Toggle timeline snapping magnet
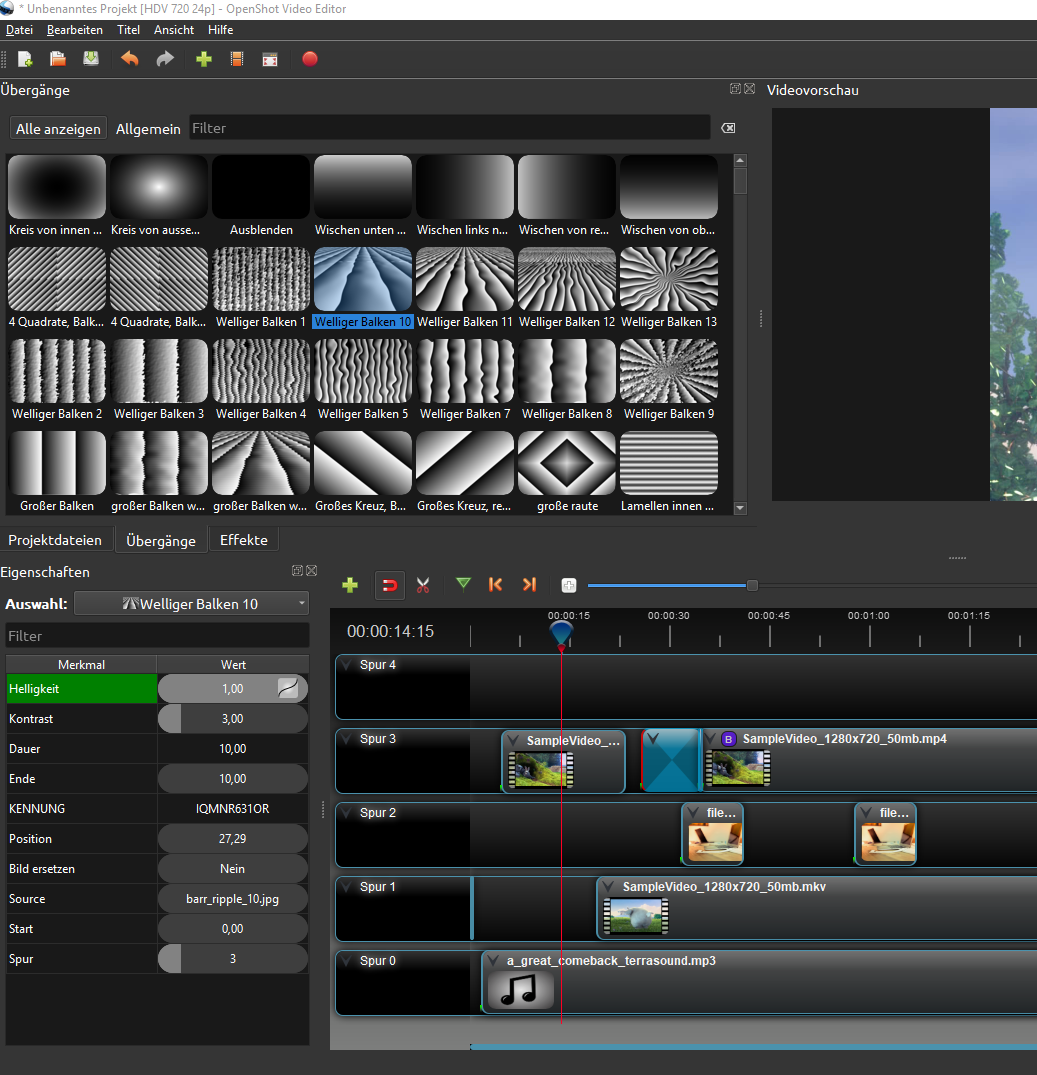The height and width of the screenshot is (1075, 1037). tap(390, 585)
